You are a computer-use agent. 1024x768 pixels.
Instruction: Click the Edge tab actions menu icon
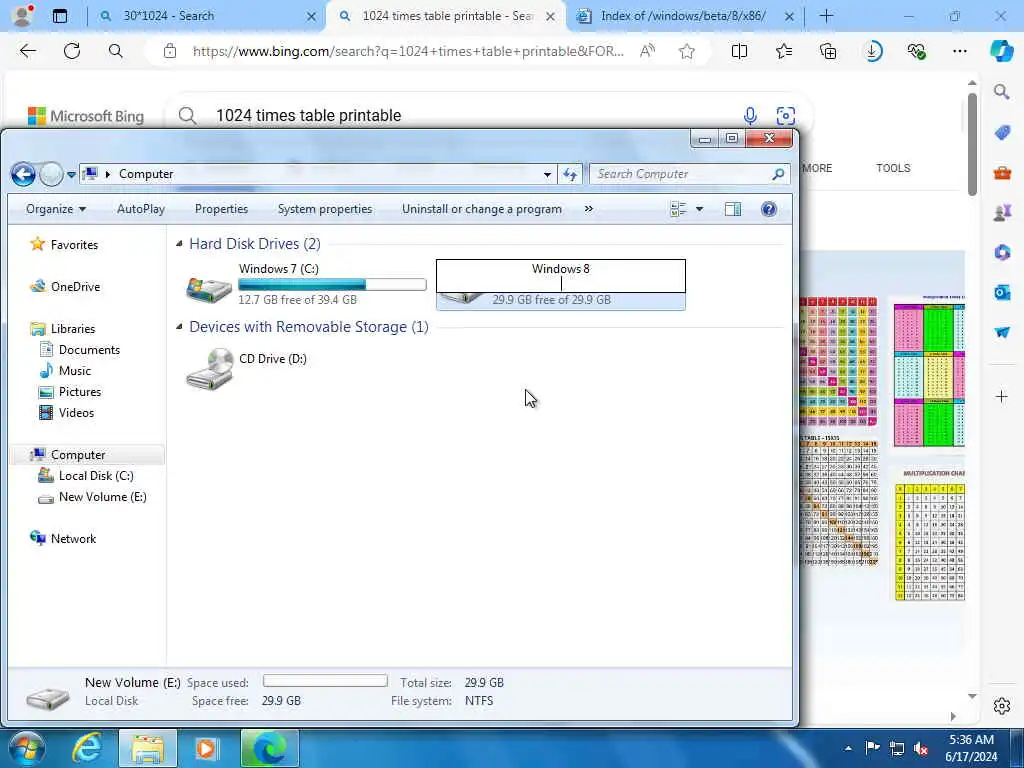point(59,16)
